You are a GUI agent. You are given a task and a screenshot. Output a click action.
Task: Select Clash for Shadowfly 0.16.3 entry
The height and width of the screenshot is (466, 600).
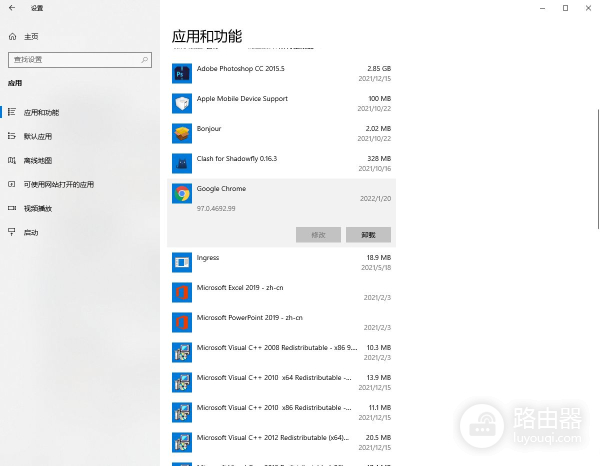tap(281, 163)
